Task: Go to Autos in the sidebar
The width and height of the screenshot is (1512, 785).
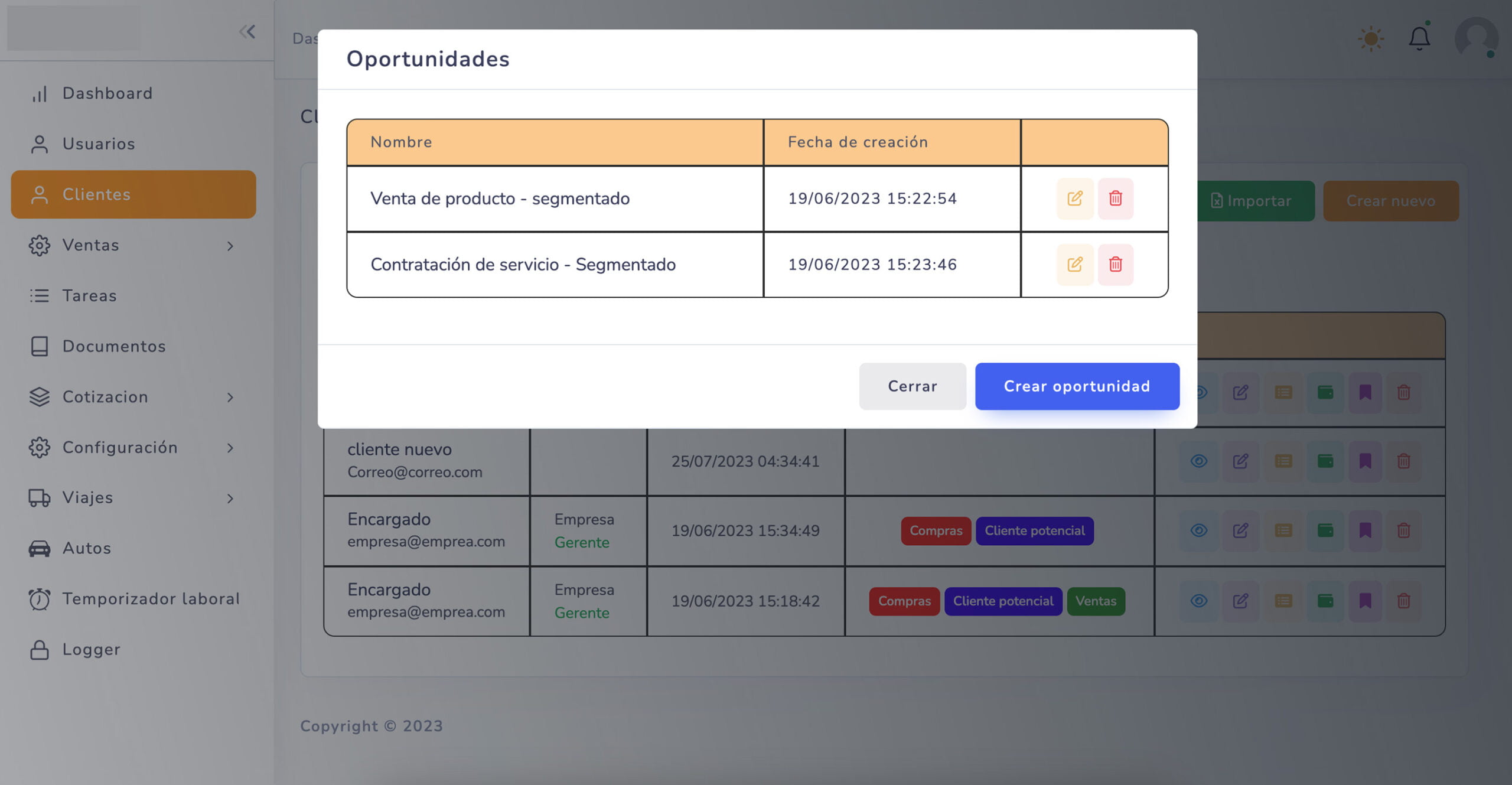Action: [x=133, y=548]
